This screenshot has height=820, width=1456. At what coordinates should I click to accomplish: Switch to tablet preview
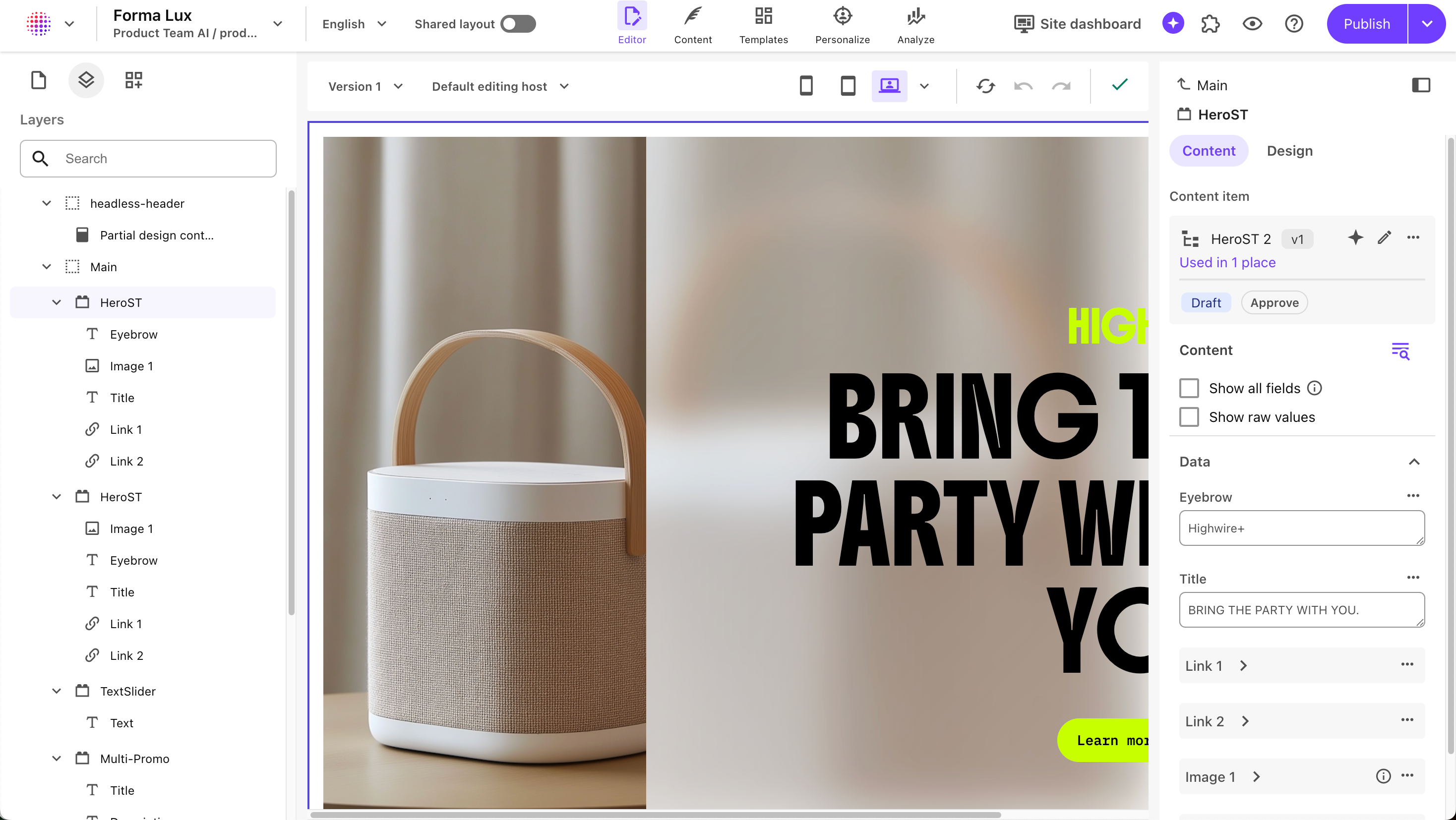coord(848,86)
